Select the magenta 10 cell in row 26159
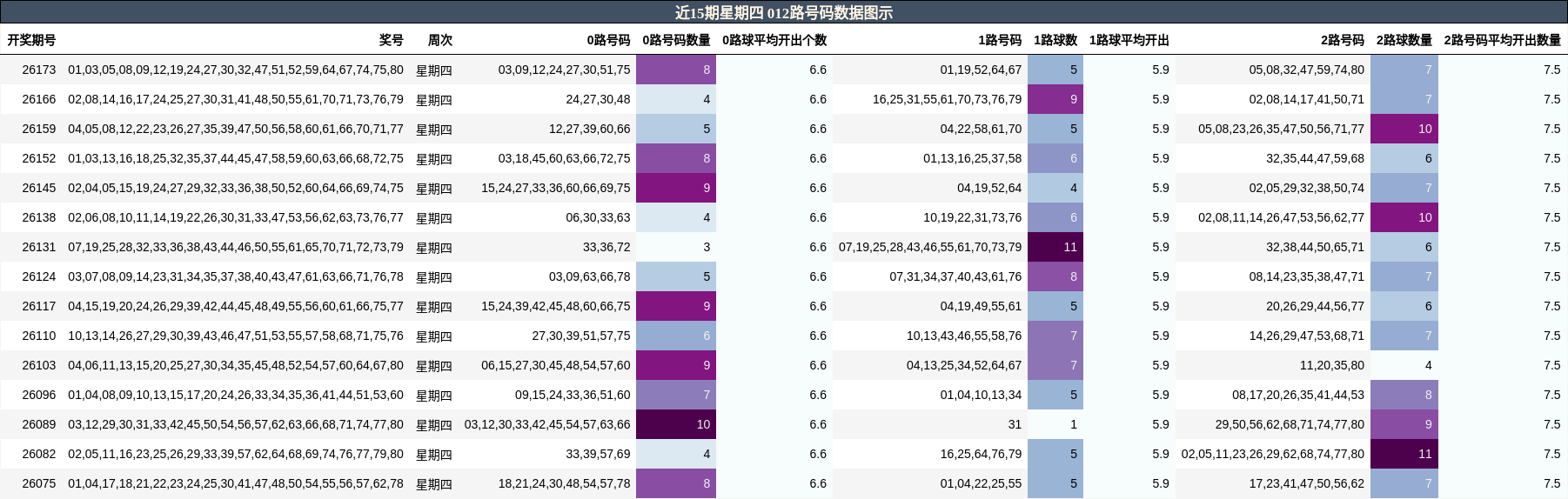 pyautogui.click(x=1404, y=129)
